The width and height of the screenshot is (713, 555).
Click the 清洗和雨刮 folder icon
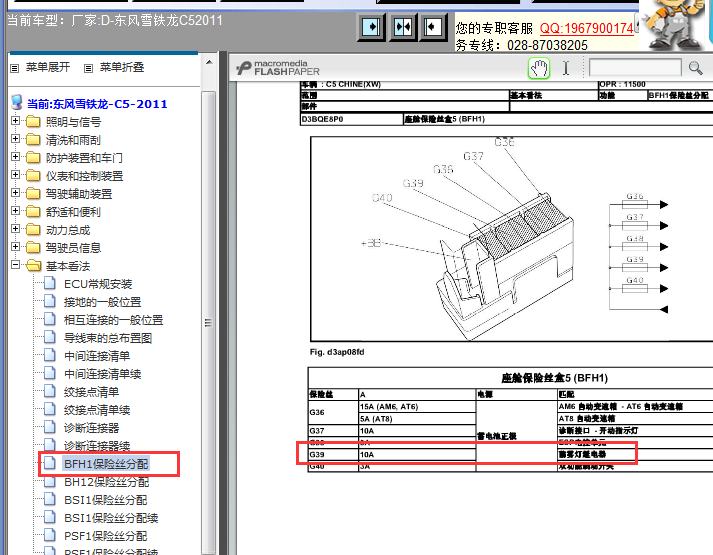[x=33, y=140]
